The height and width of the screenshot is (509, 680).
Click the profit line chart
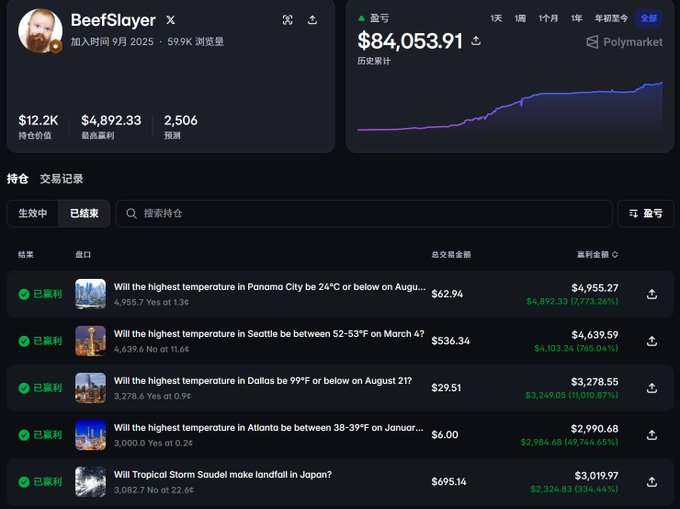(510, 106)
